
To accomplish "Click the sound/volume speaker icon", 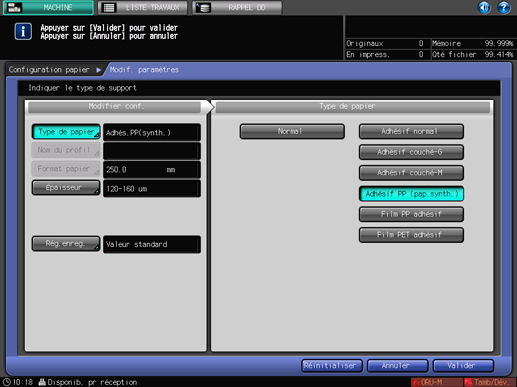I will coord(484,7).
